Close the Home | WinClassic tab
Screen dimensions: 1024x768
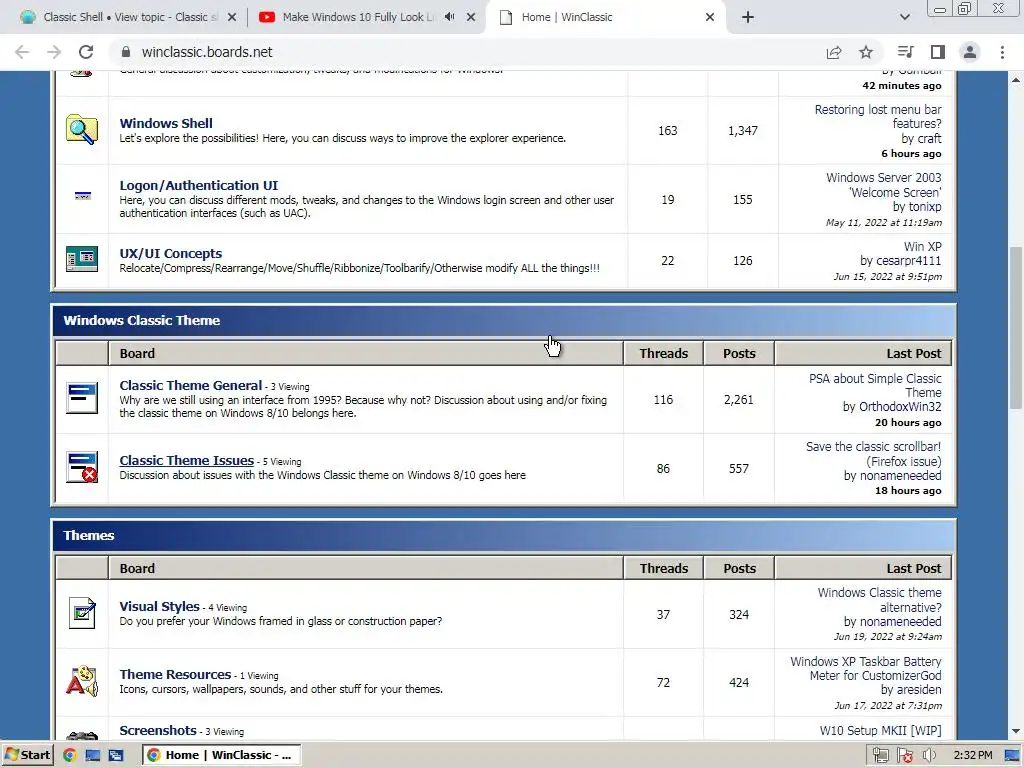click(x=710, y=18)
